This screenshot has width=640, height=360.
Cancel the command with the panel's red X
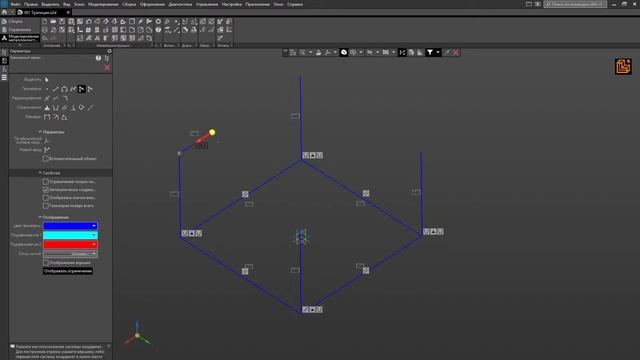(107, 67)
